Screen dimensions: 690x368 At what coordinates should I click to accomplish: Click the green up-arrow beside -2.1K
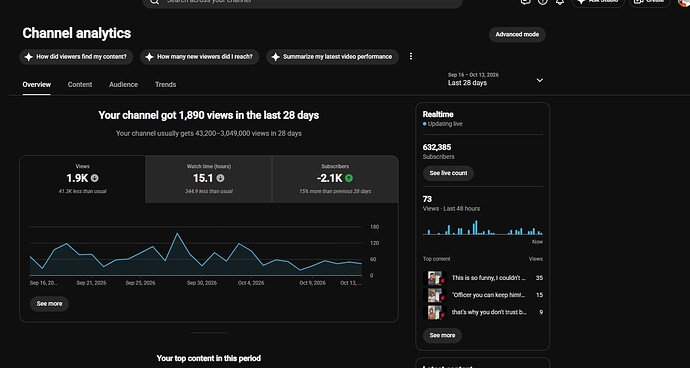pos(349,178)
